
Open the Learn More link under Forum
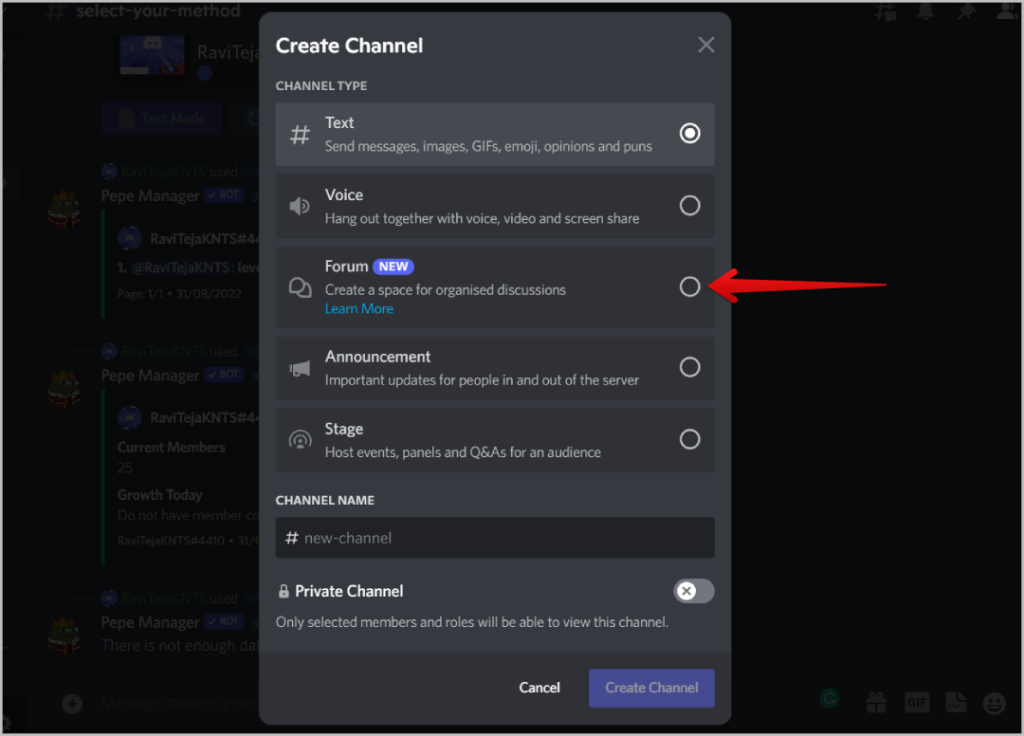359,309
